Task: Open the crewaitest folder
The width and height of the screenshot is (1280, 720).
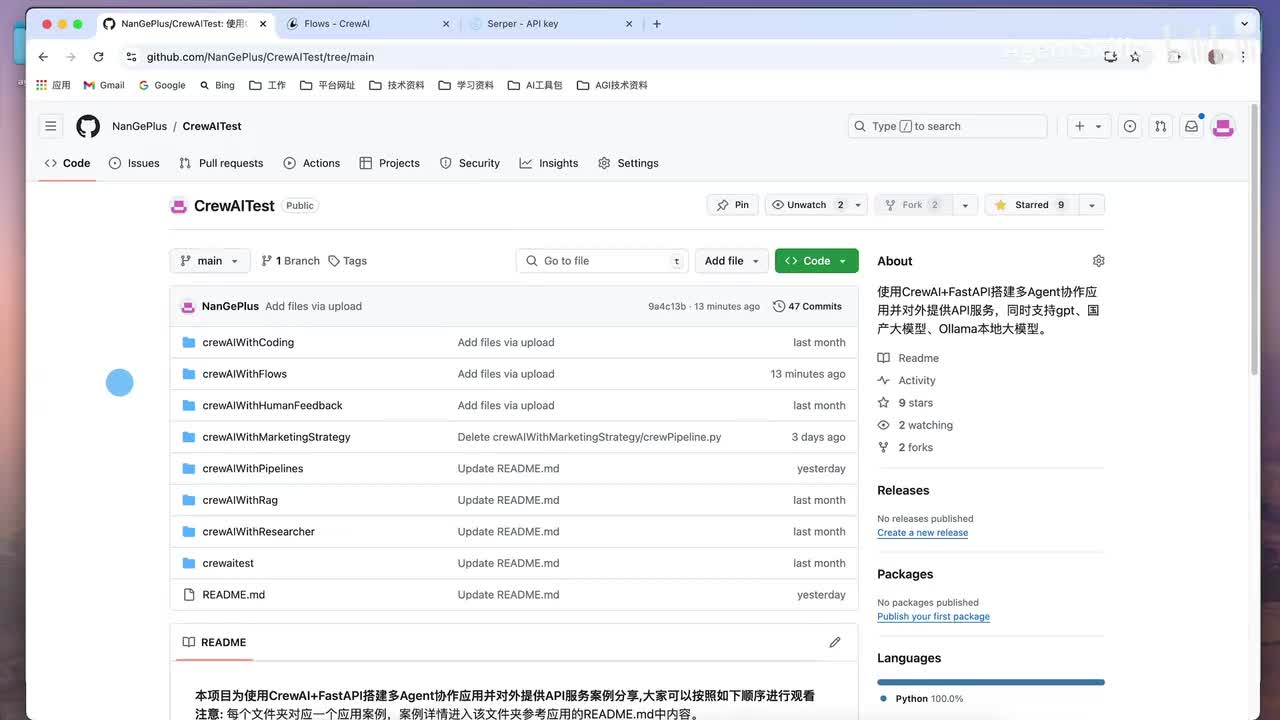Action: tap(228, 563)
